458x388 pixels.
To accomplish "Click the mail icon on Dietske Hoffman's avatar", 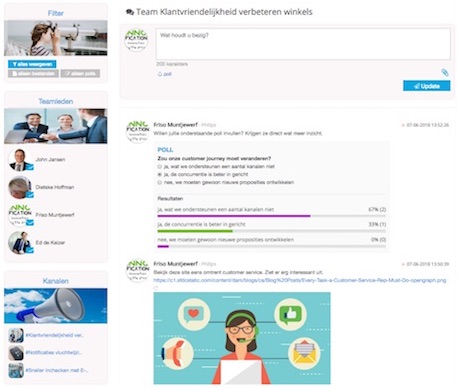I will tap(30, 195).
